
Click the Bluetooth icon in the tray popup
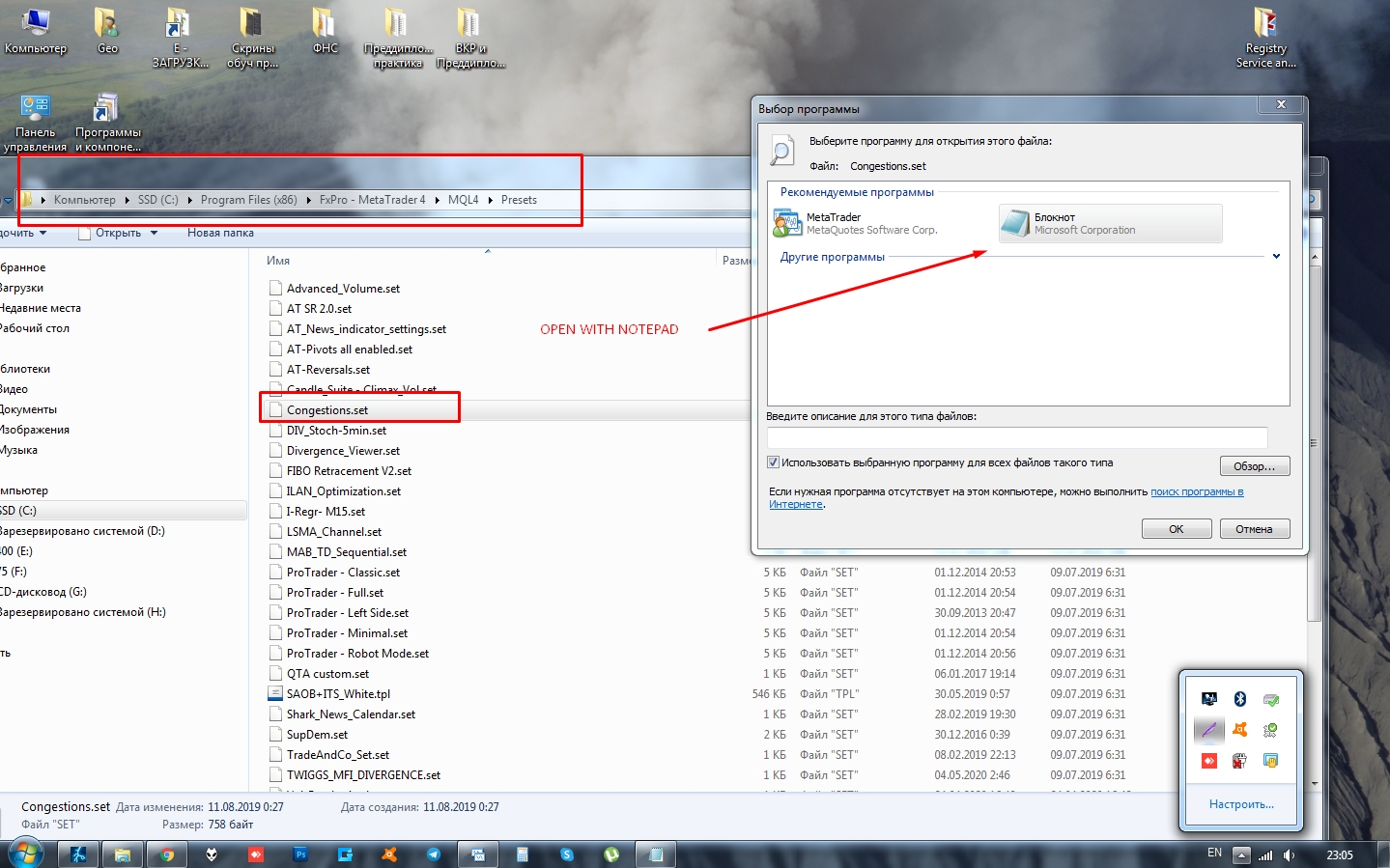1240,699
